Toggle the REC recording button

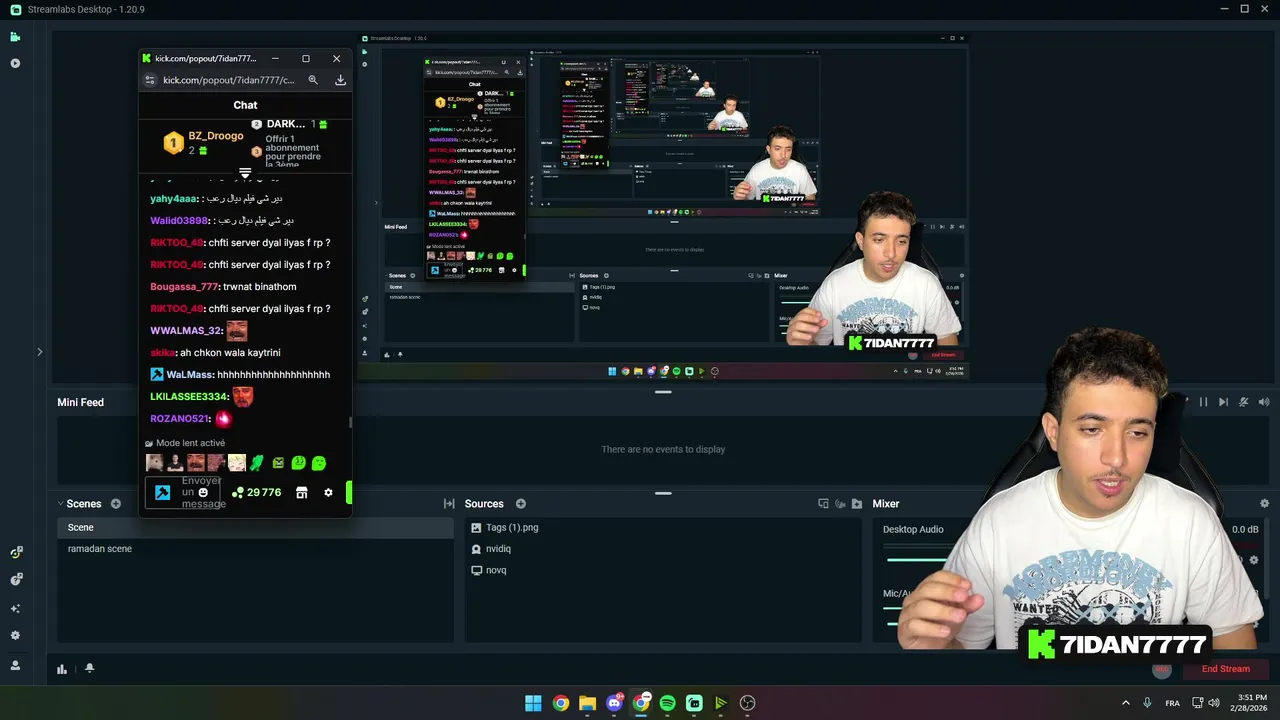coord(1161,669)
